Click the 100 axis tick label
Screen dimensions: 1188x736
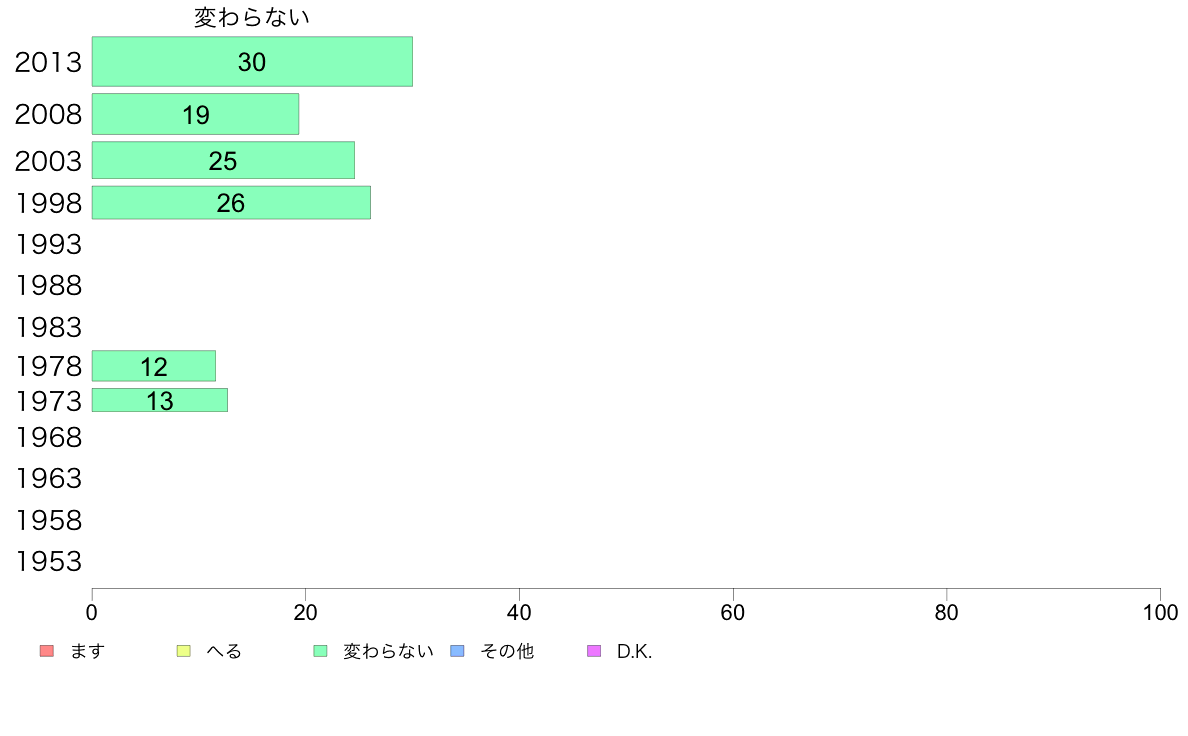[x=1160, y=612]
